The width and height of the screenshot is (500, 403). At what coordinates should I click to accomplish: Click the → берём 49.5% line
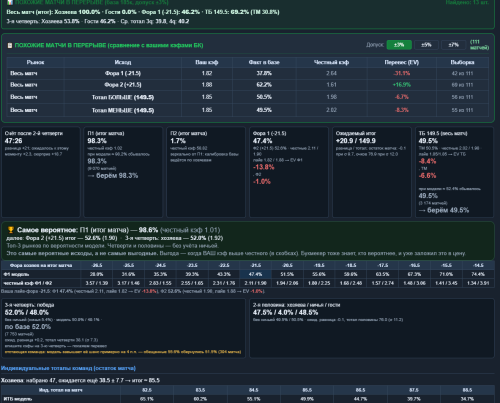pyautogui.click(x=444, y=210)
